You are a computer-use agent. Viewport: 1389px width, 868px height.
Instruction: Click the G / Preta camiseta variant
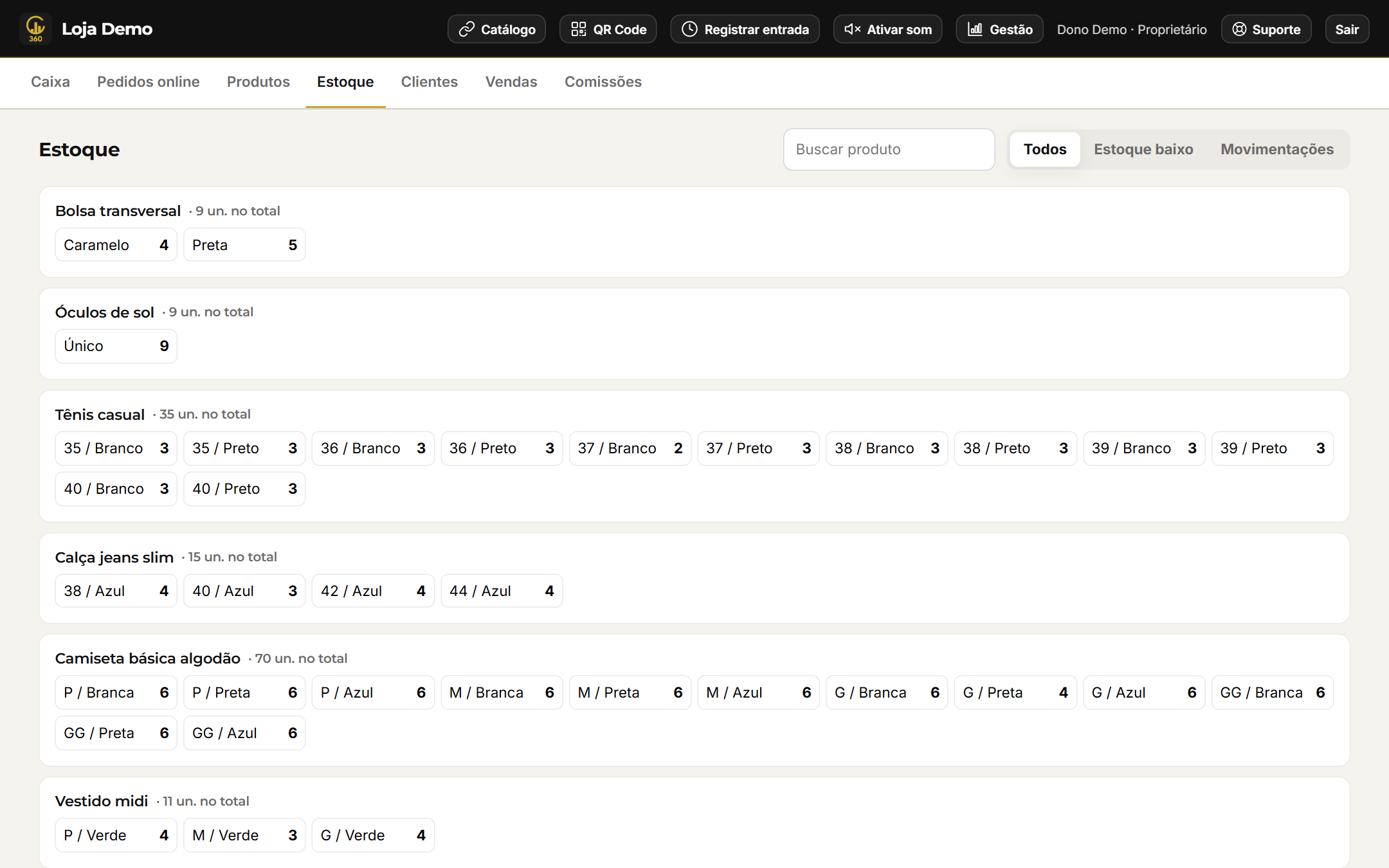1015,692
